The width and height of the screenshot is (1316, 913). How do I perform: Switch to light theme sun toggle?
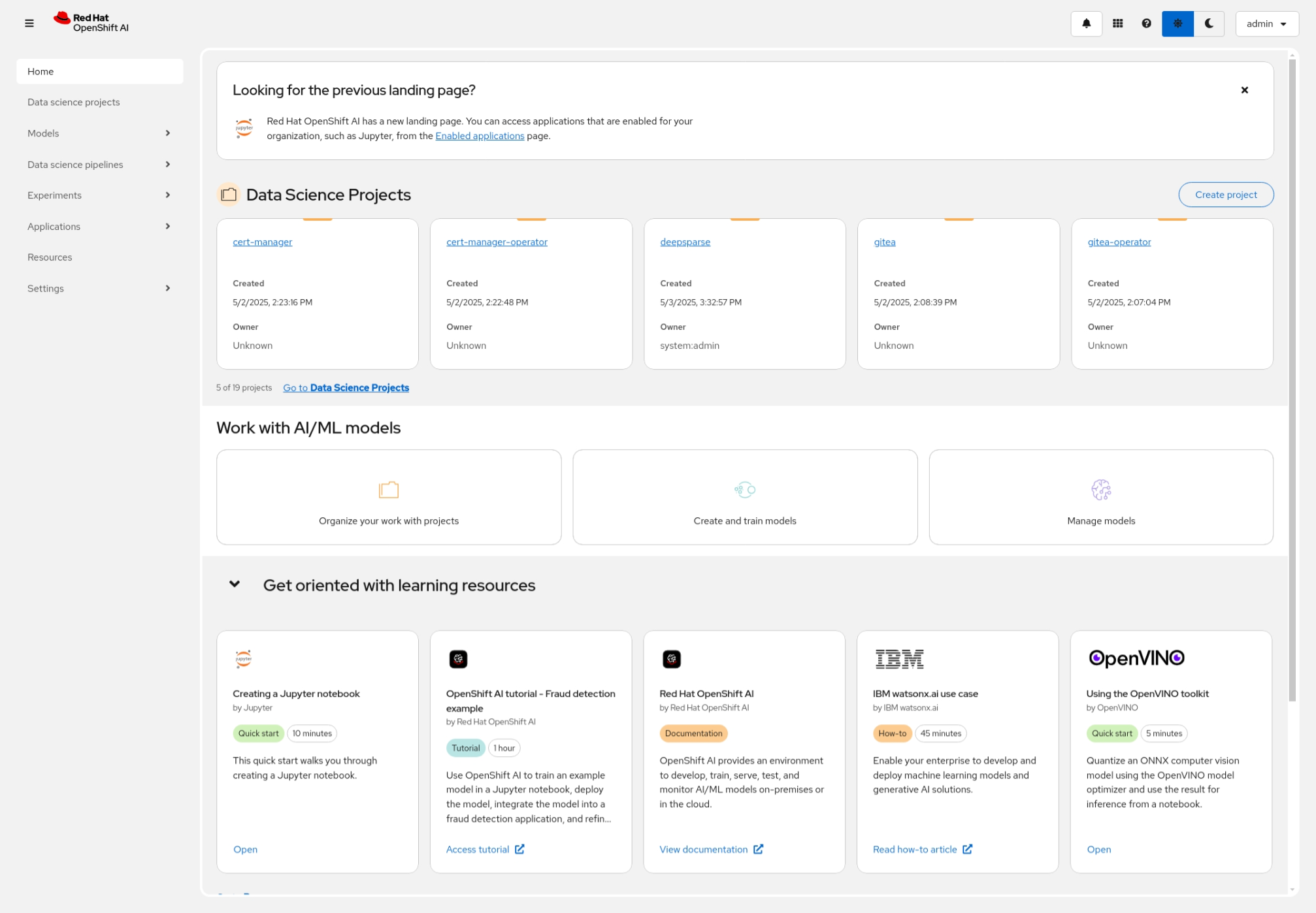pos(1177,24)
